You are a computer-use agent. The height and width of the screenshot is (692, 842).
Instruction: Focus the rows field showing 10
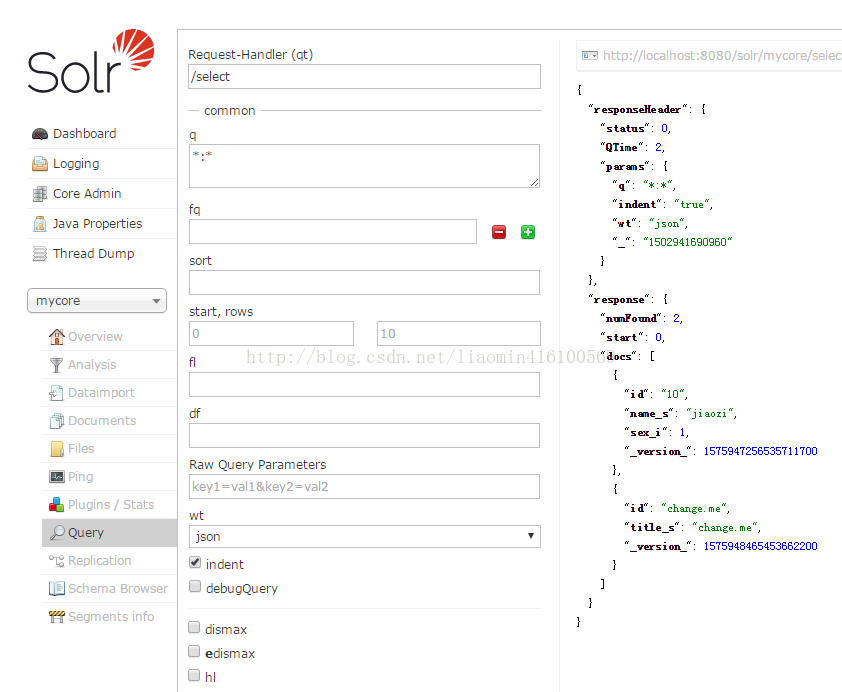(459, 333)
